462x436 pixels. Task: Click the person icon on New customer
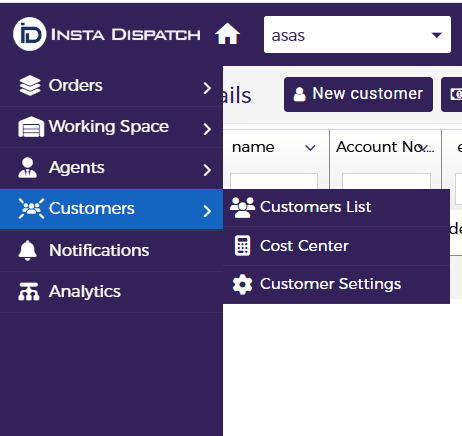299,94
